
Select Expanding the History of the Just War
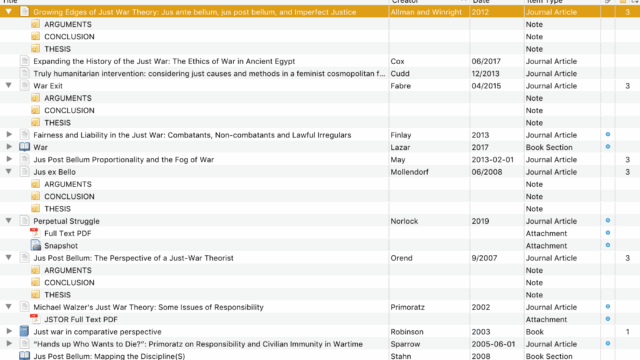coord(164,61)
